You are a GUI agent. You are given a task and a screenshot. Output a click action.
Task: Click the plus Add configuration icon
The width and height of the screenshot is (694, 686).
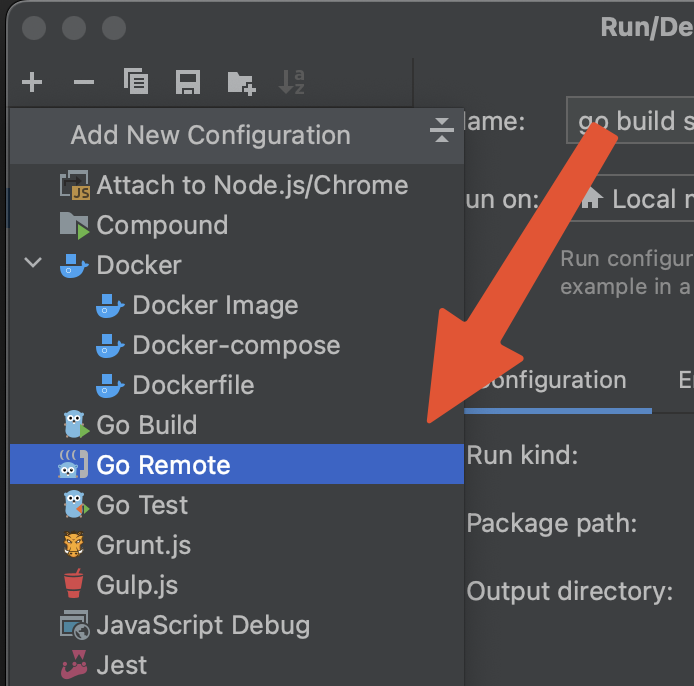pos(32,82)
